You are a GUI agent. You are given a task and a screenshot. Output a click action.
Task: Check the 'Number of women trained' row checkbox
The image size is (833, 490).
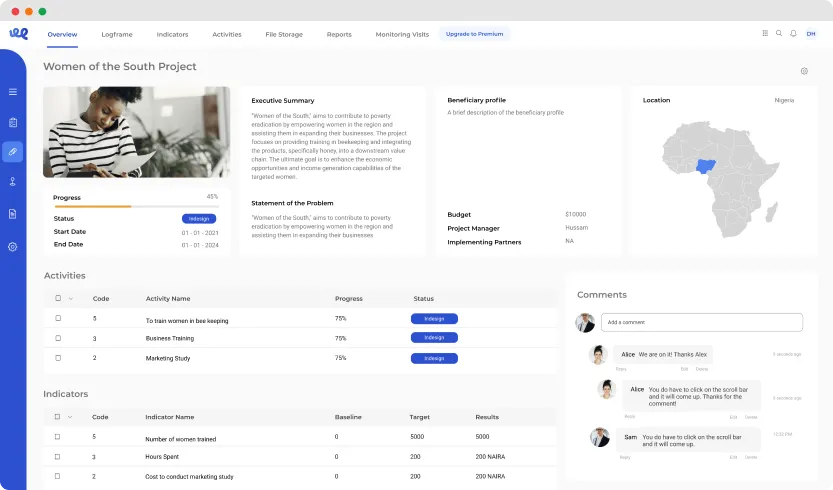[x=57, y=436]
